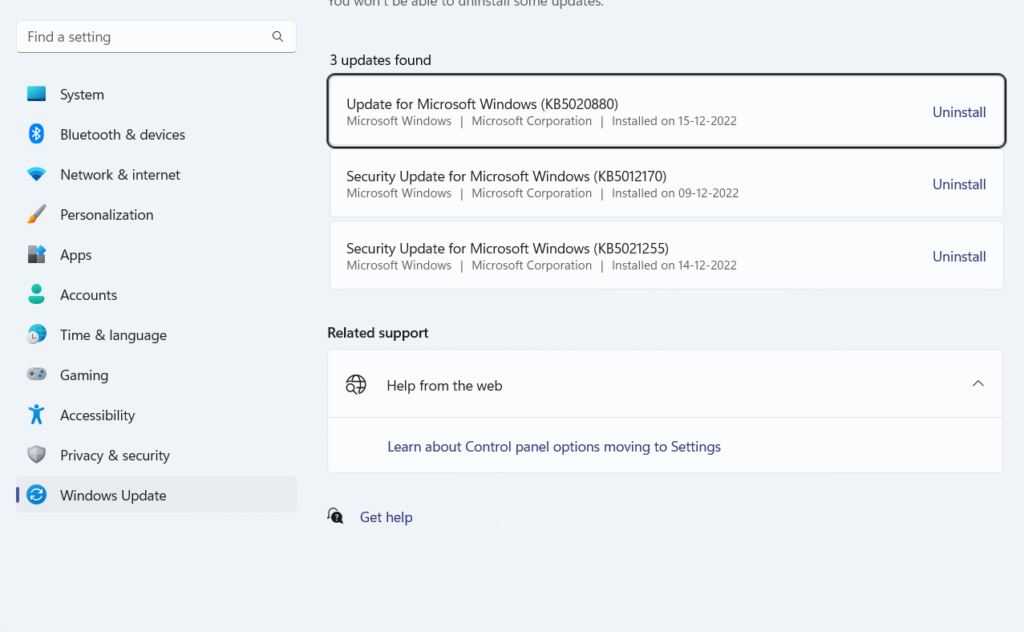1024x632 pixels.
Task: Uninstall security update KB5012170
Action: [x=959, y=184]
